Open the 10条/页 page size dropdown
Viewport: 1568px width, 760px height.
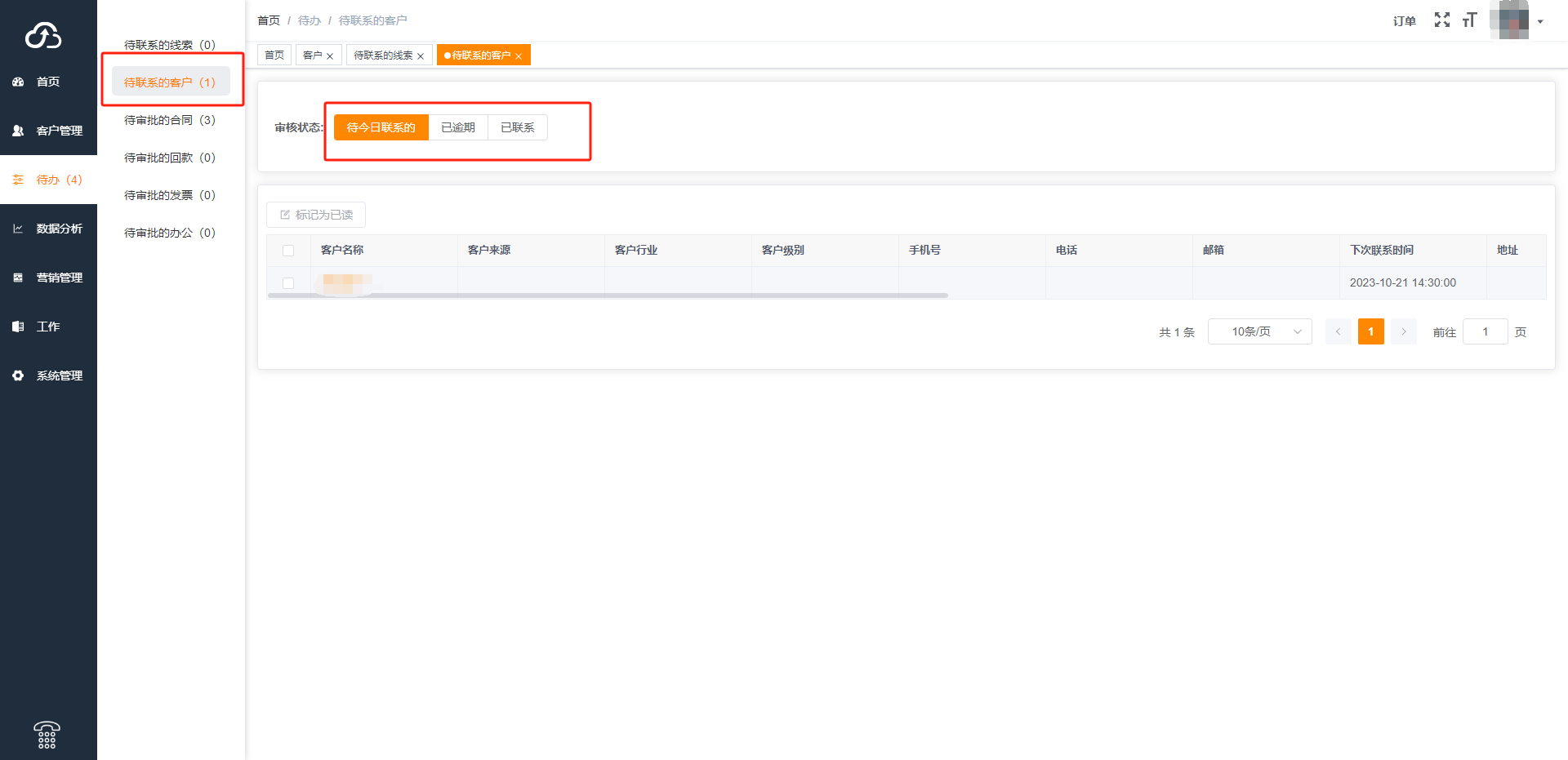point(1260,331)
